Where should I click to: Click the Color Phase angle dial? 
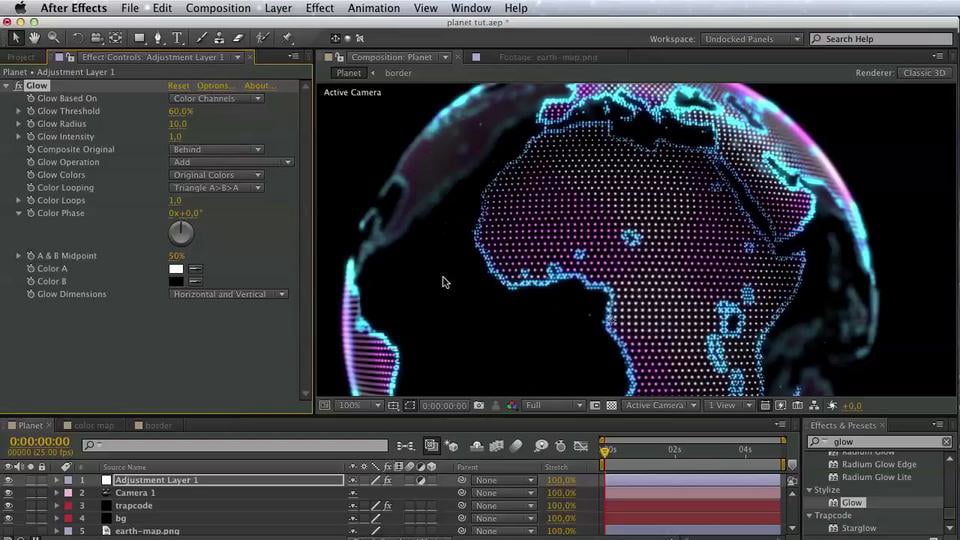[181, 233]
